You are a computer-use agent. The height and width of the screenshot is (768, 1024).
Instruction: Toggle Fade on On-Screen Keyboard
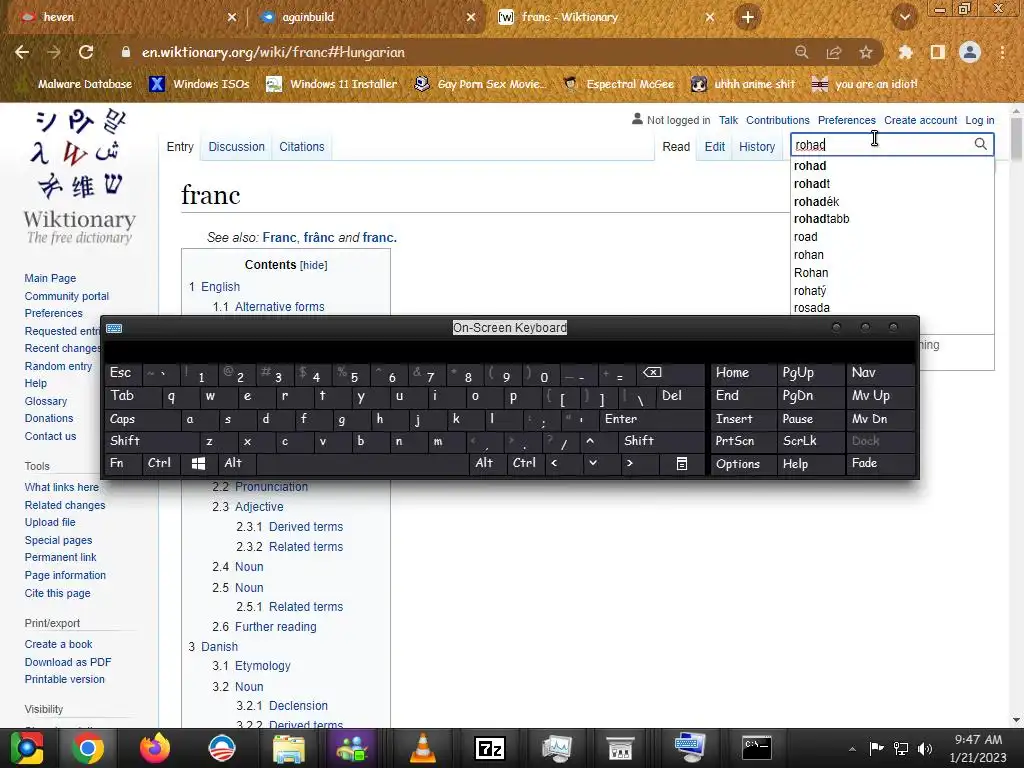880,464
